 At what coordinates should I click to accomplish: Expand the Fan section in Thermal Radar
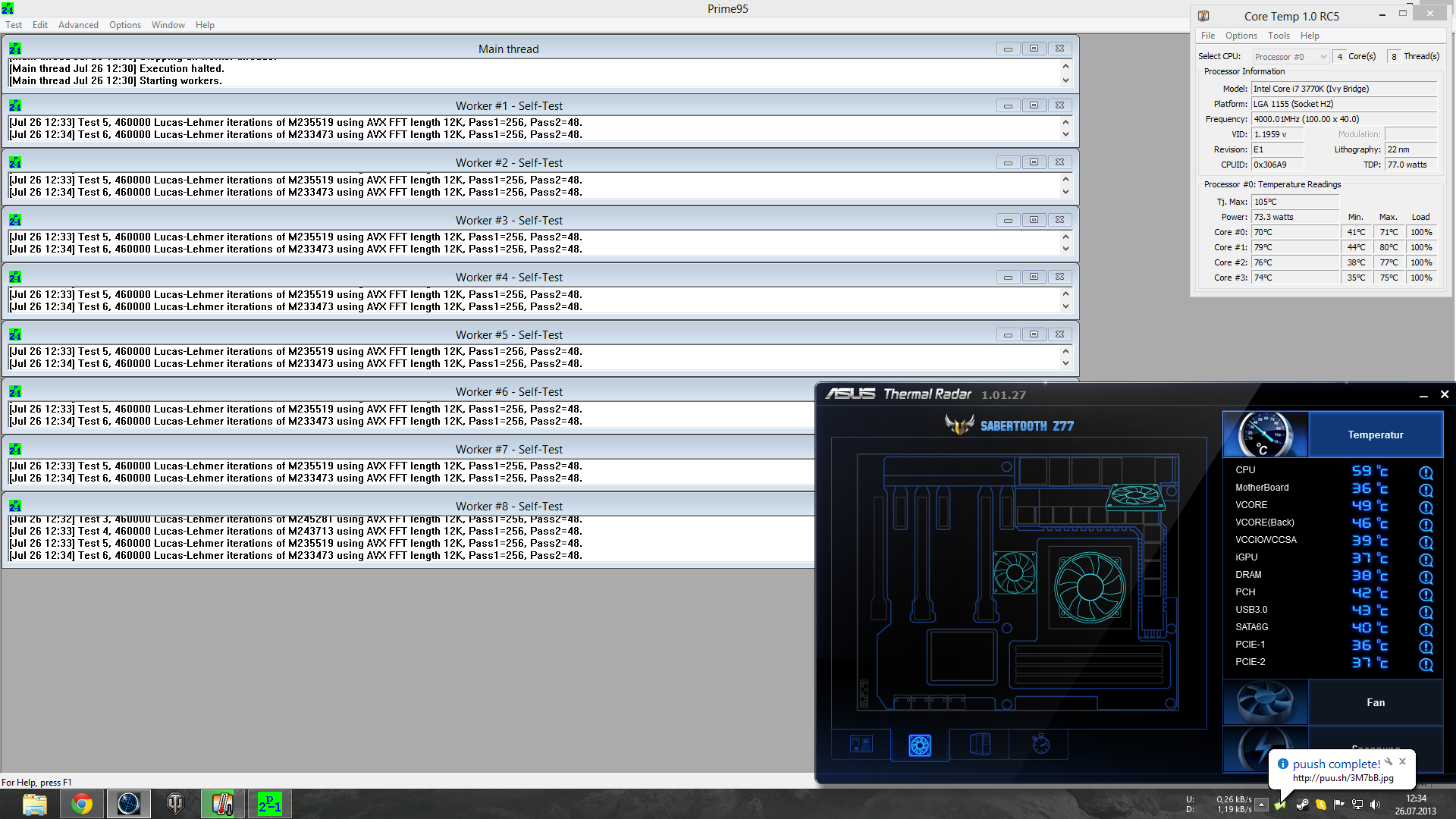(x=1375, y=703)
